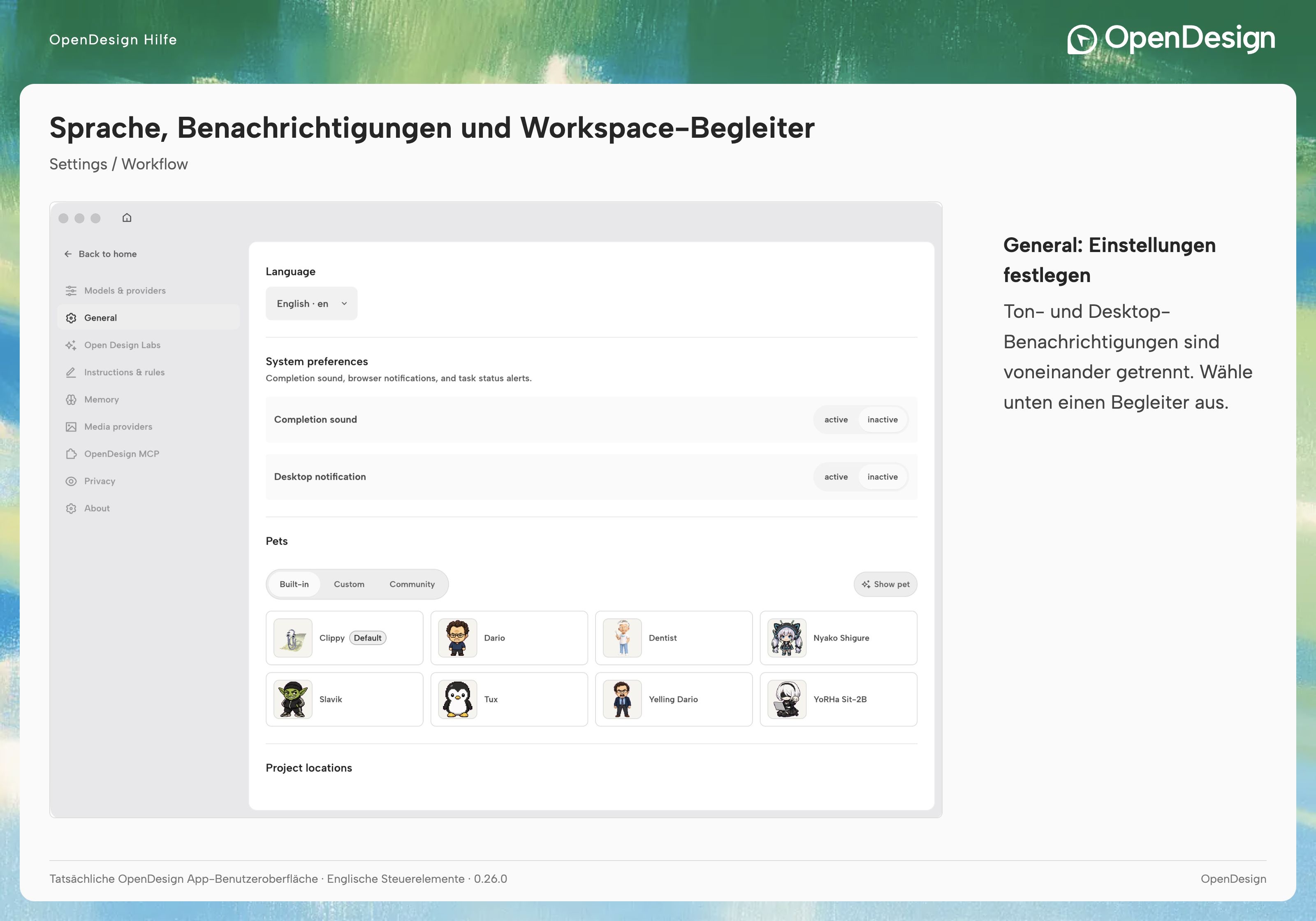
Task: Click the OpenDesign MCP puzzle icon
Action: coord(71,454)
